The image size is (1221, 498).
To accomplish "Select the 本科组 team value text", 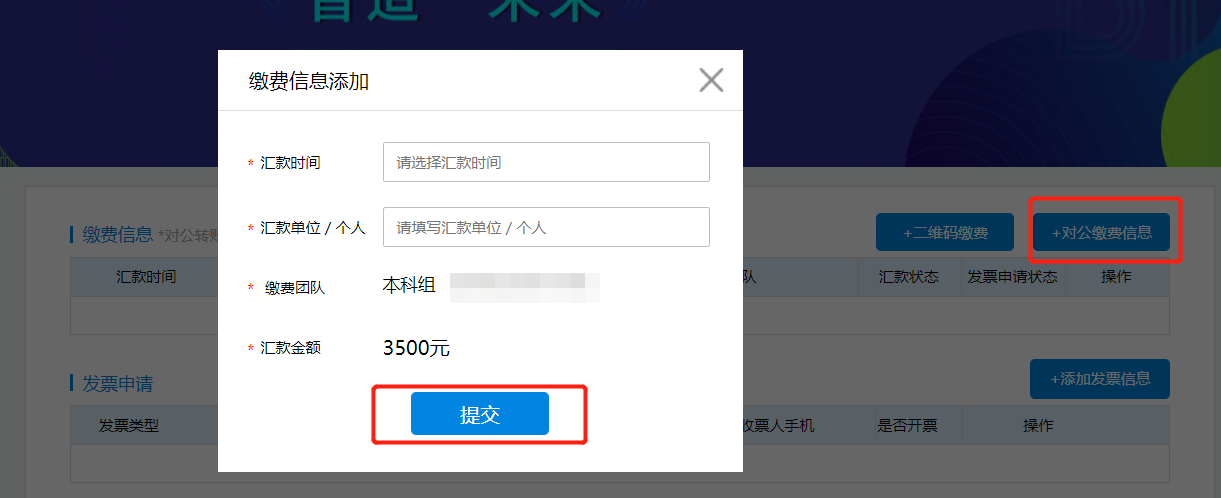I will 409,286.
